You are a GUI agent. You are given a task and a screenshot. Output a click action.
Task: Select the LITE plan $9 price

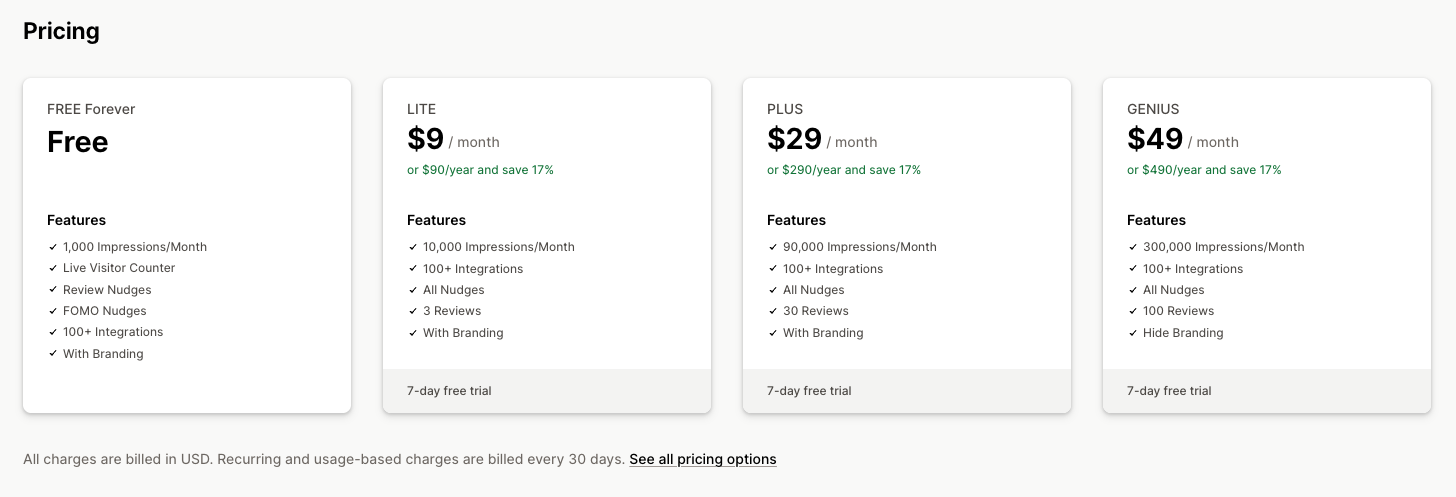pos(426,140)
